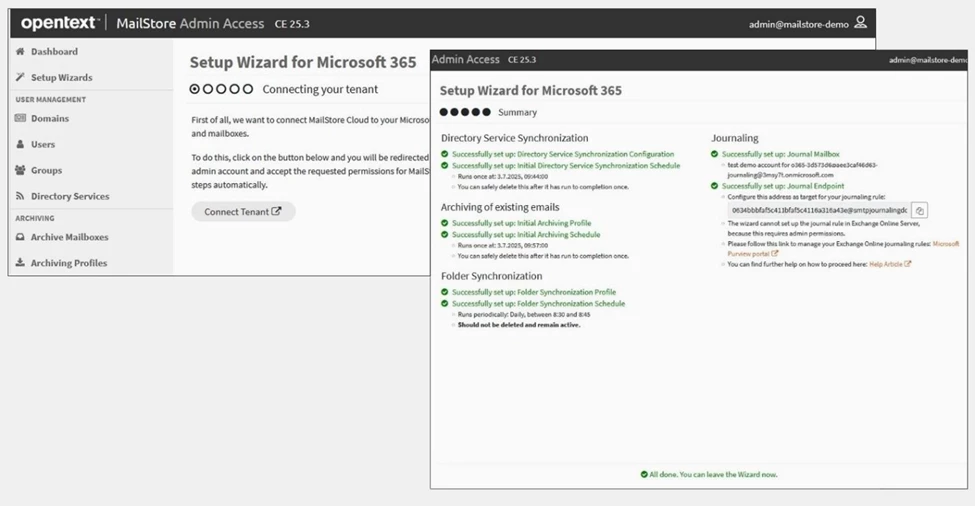Click the Connect Tenant button
Screen dimensions: 975x506
(243, 212)
